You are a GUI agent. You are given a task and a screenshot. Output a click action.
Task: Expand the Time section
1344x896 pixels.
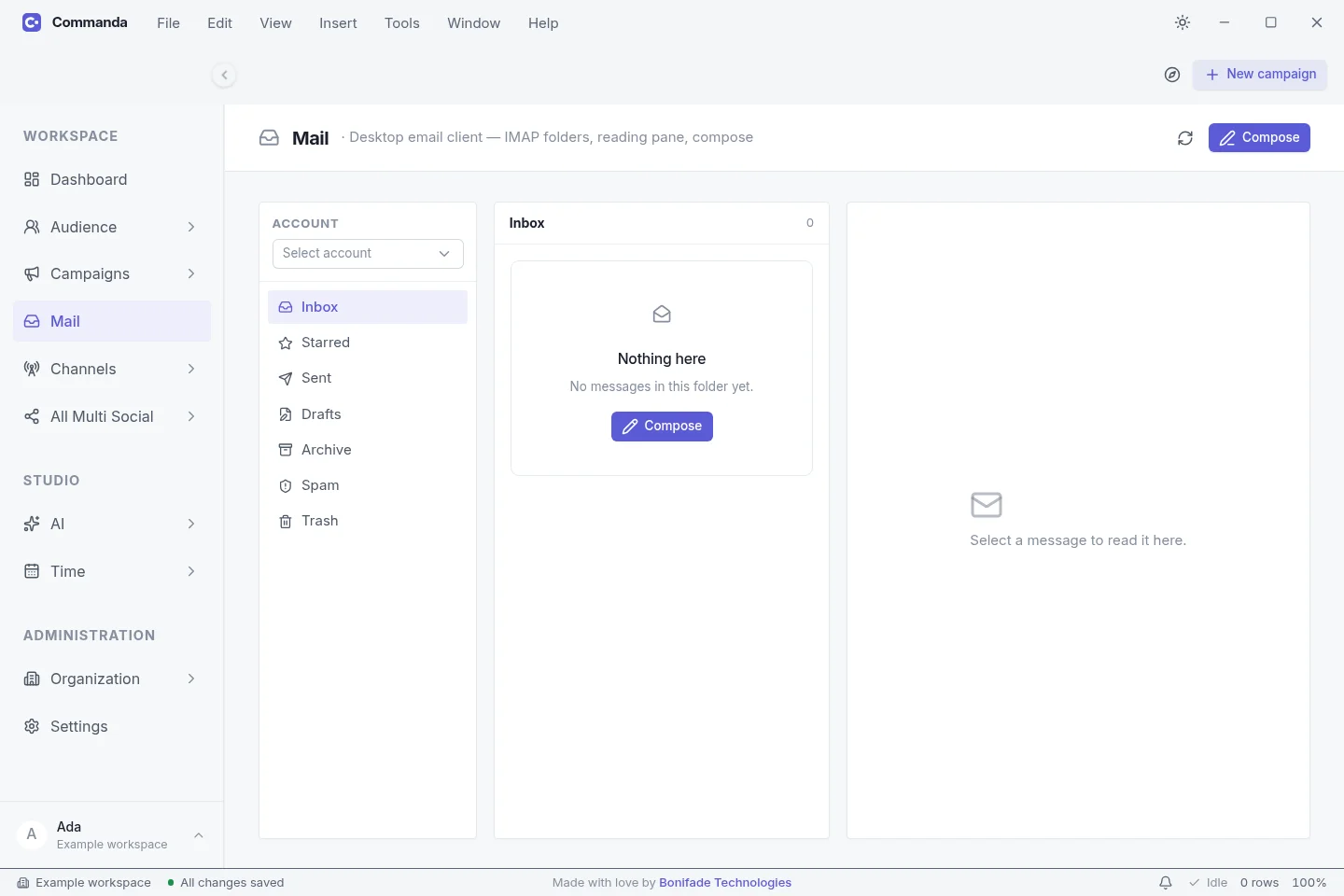(112, 571)
